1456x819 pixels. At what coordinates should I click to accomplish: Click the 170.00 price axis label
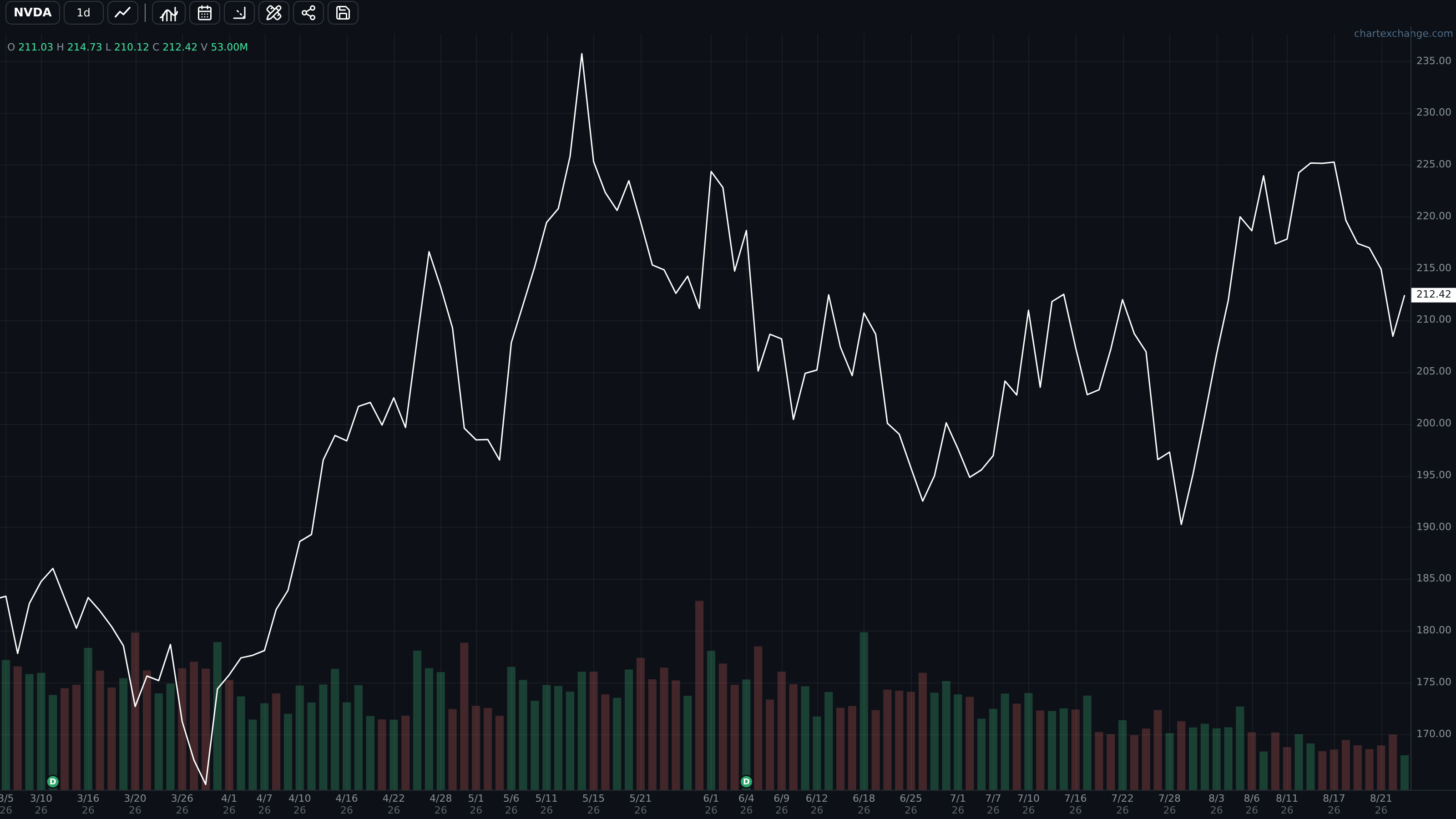click(x=1433, y=733)
